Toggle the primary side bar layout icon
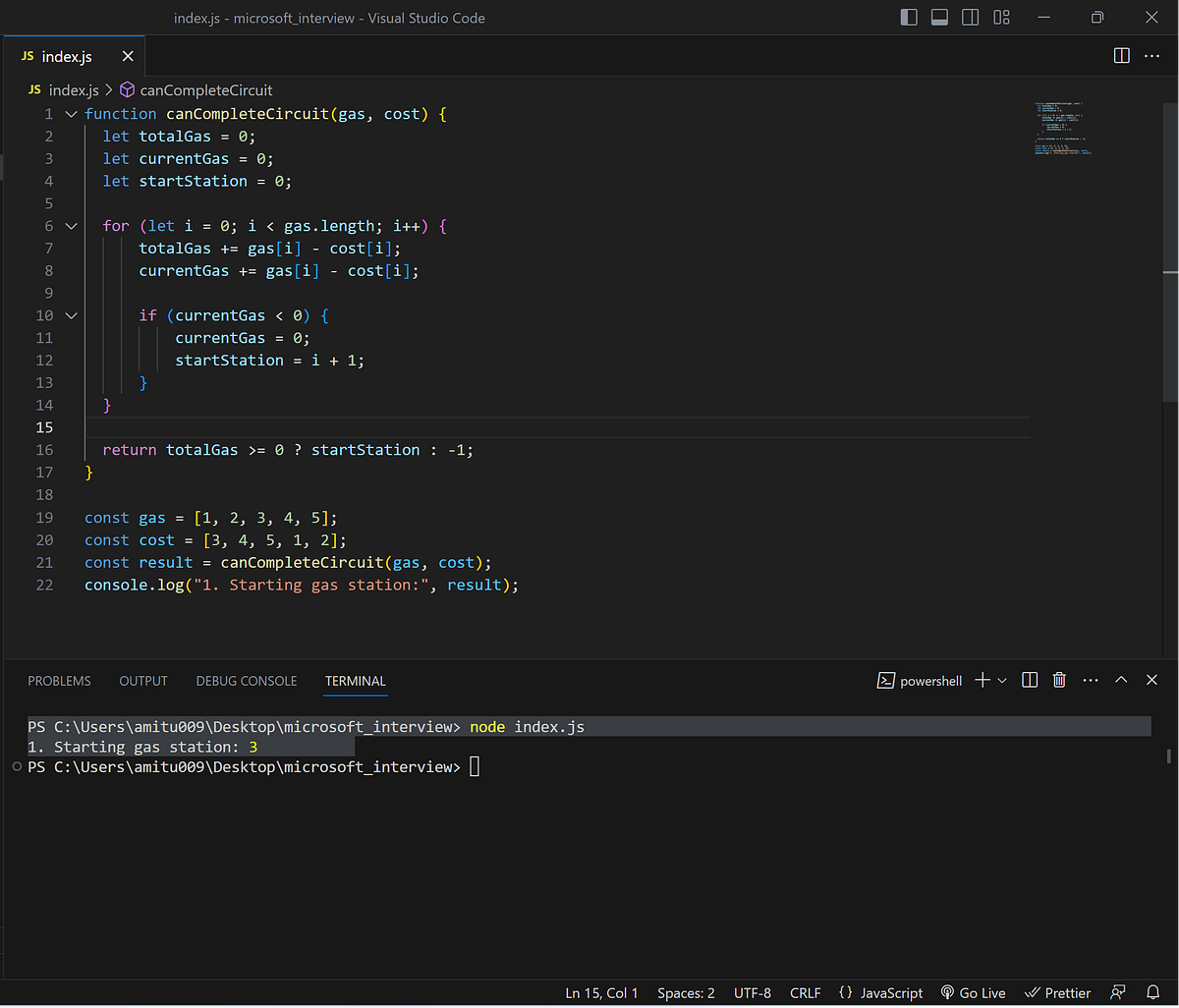1179x1008 pixels. click(x=909, y=17)
